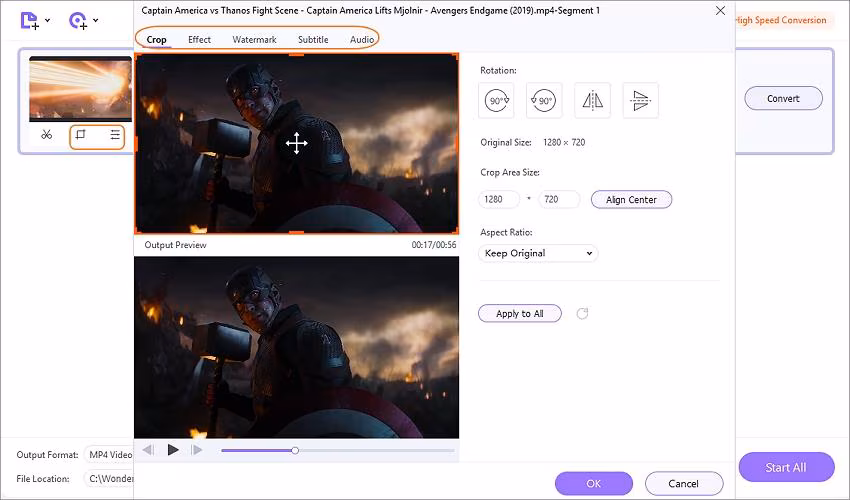Click the move cursor in crop area
The image size is (850, 500).
coord(297,143)
